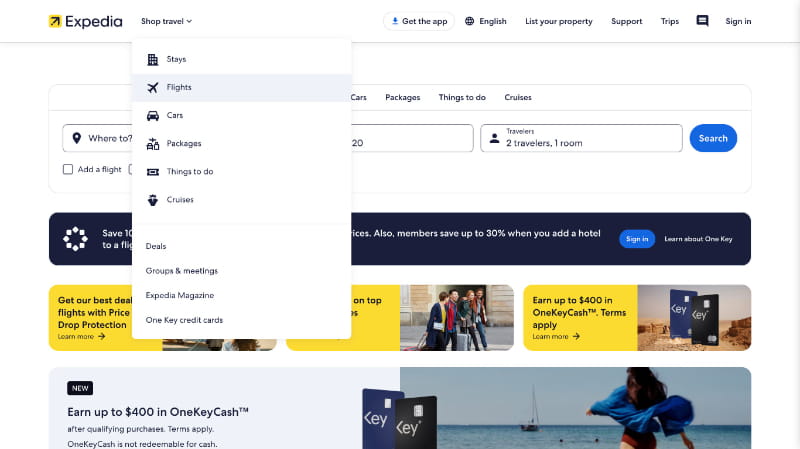Enable the Add a flight checkbox
Image resolution: width=800 pixels, height=449 pixels.
(68, 169)
